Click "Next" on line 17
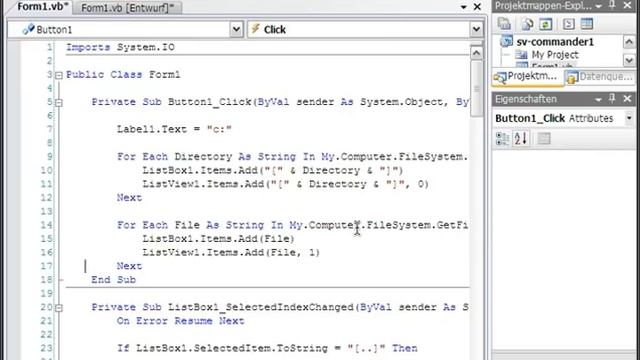 tap(129, 266)
